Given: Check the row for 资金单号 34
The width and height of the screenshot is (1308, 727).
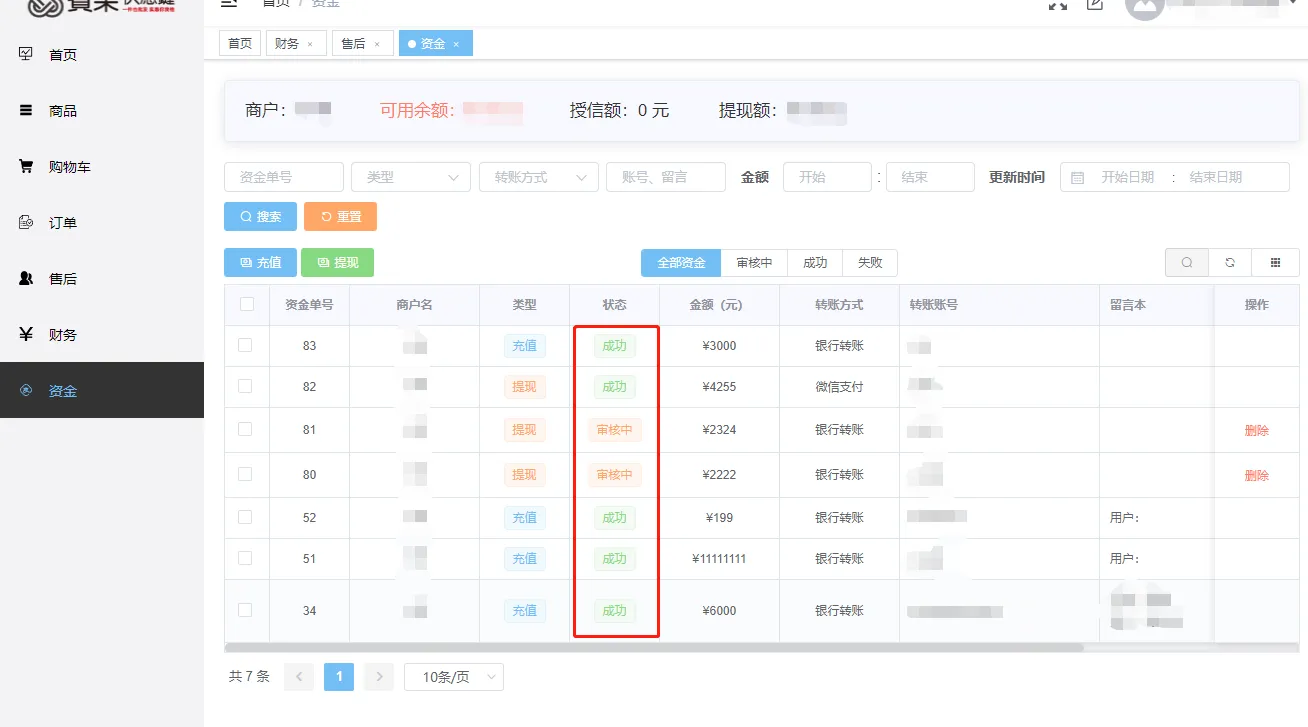Looking at the screenshot, I should pyautogui.click(x=245, y=610).
